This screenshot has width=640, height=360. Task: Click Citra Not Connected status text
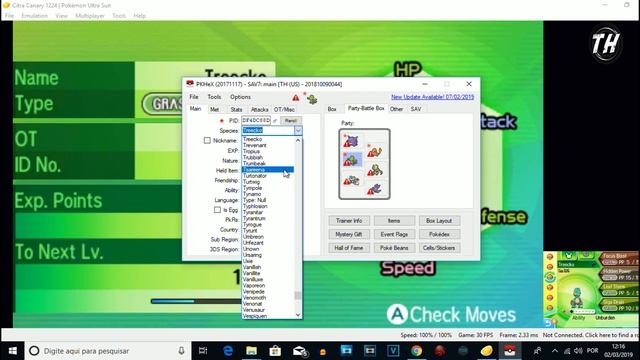pos(590,335)
